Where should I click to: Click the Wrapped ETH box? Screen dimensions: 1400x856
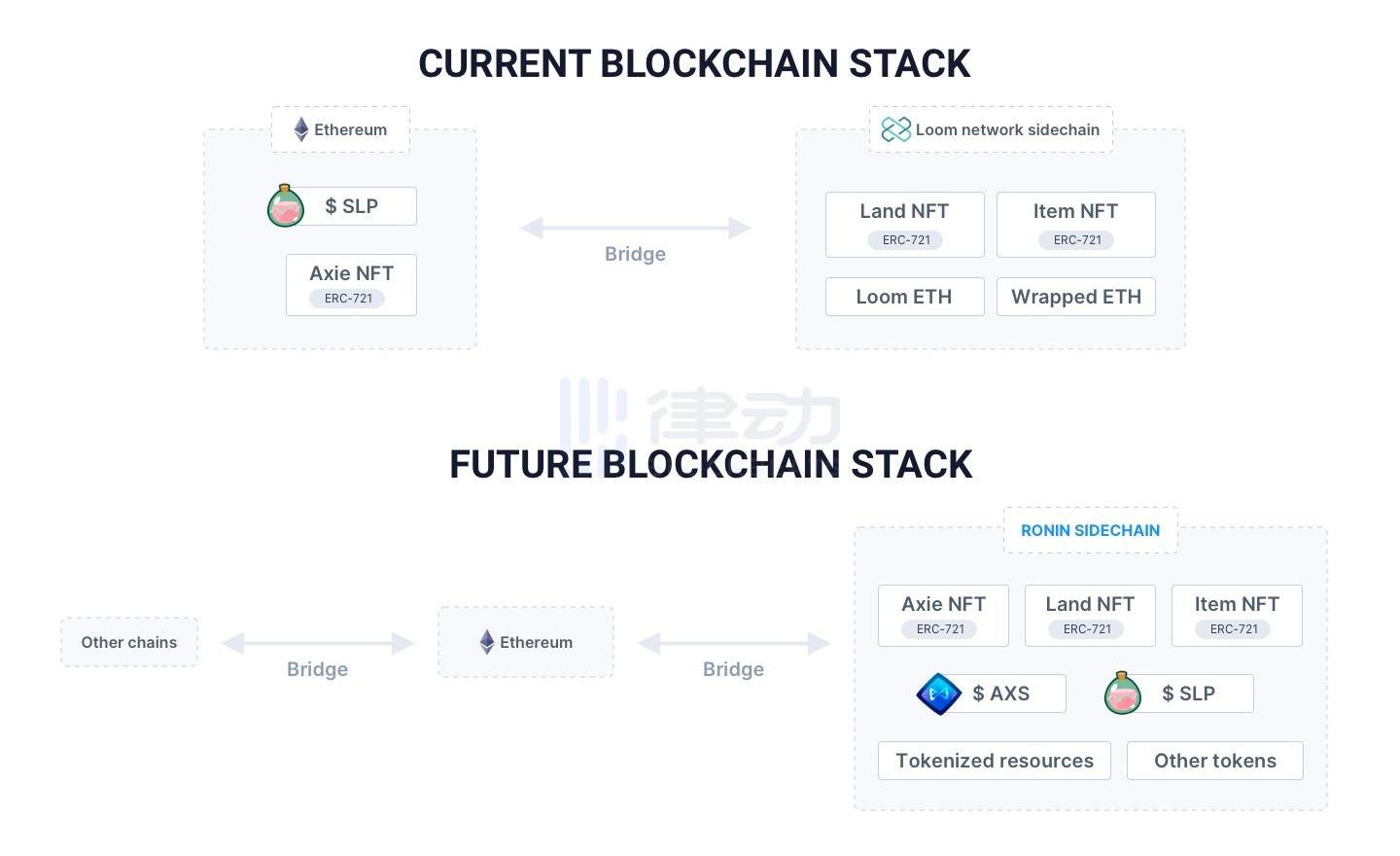click(x=1075, y=297)
